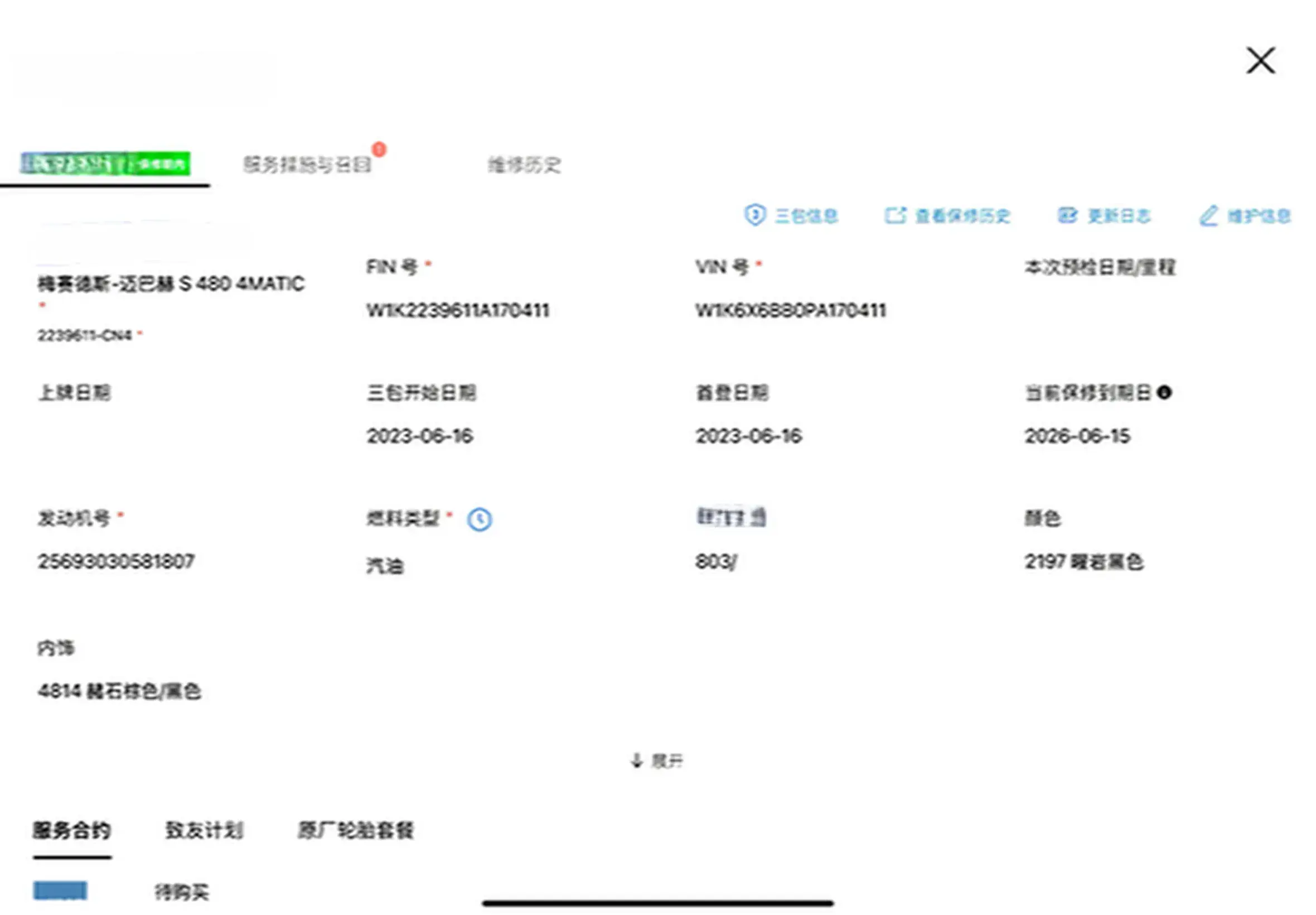Viewport: 1316px width, 915px height.
Task: Click the VIN number field value
Action: pyautogui.click(x=790, y=311)
